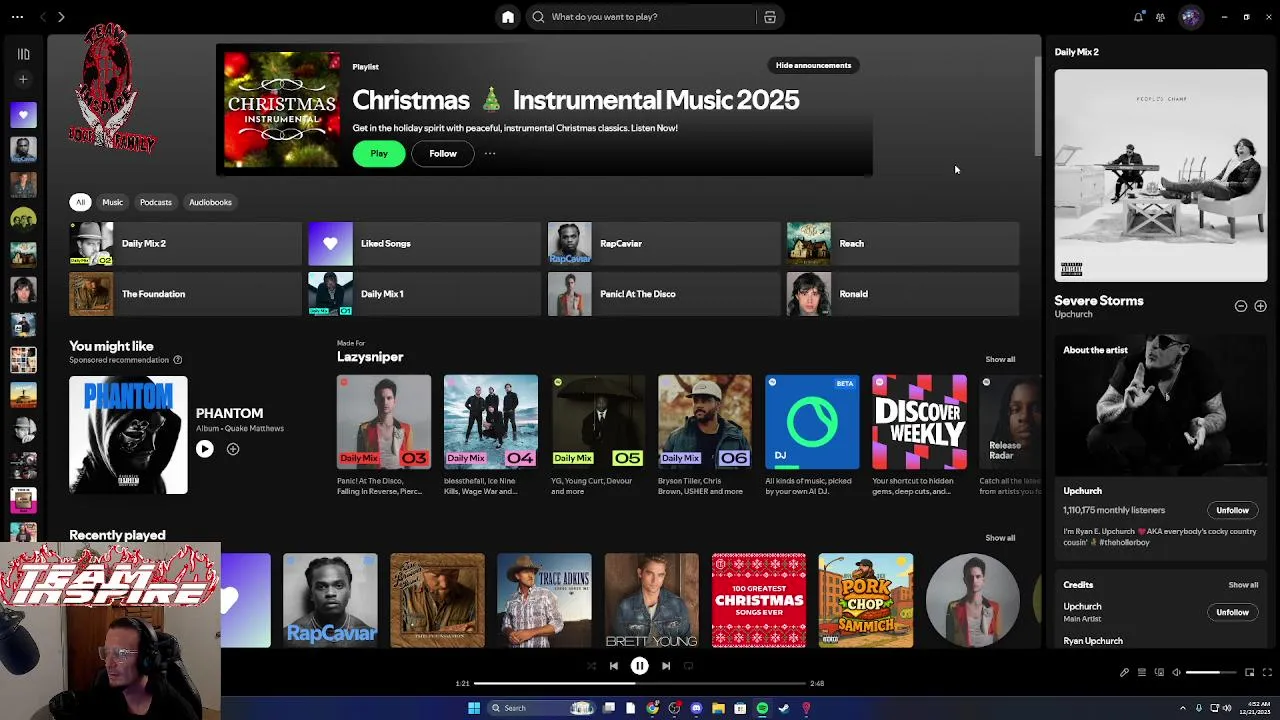Unfollow Upchurch in the Credits section
This screenshot has height=720, width=1280.
pyautogui.click(x=1232, y=612)
